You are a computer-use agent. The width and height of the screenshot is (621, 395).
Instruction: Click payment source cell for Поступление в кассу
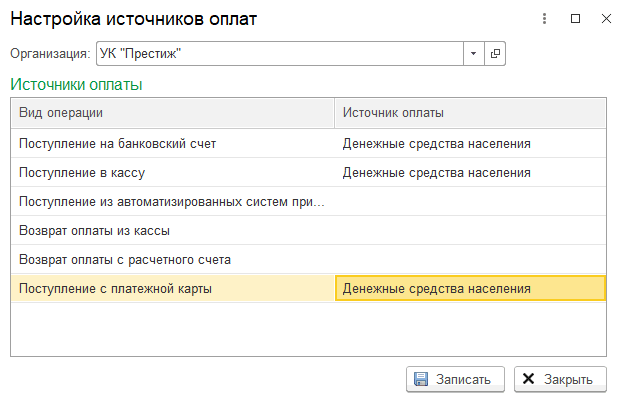click(x=471, y=172)
